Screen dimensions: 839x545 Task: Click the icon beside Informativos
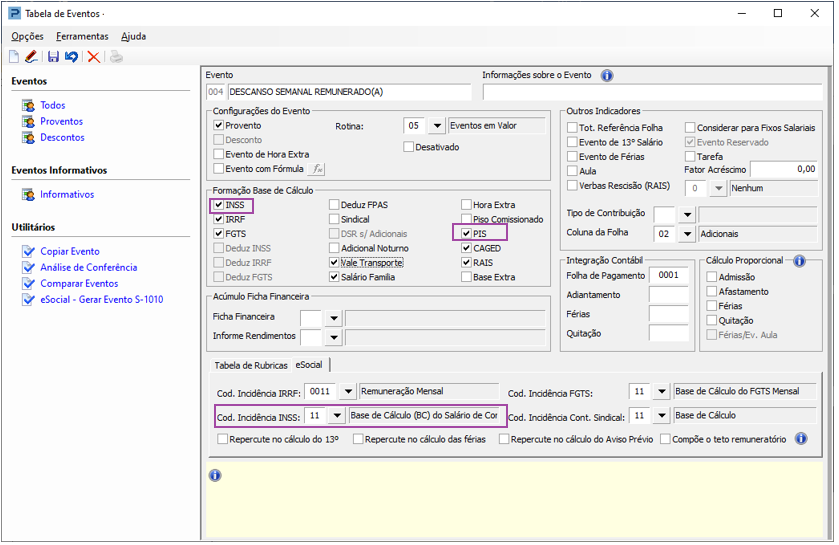pyautogui.click(x=28, y=195)
